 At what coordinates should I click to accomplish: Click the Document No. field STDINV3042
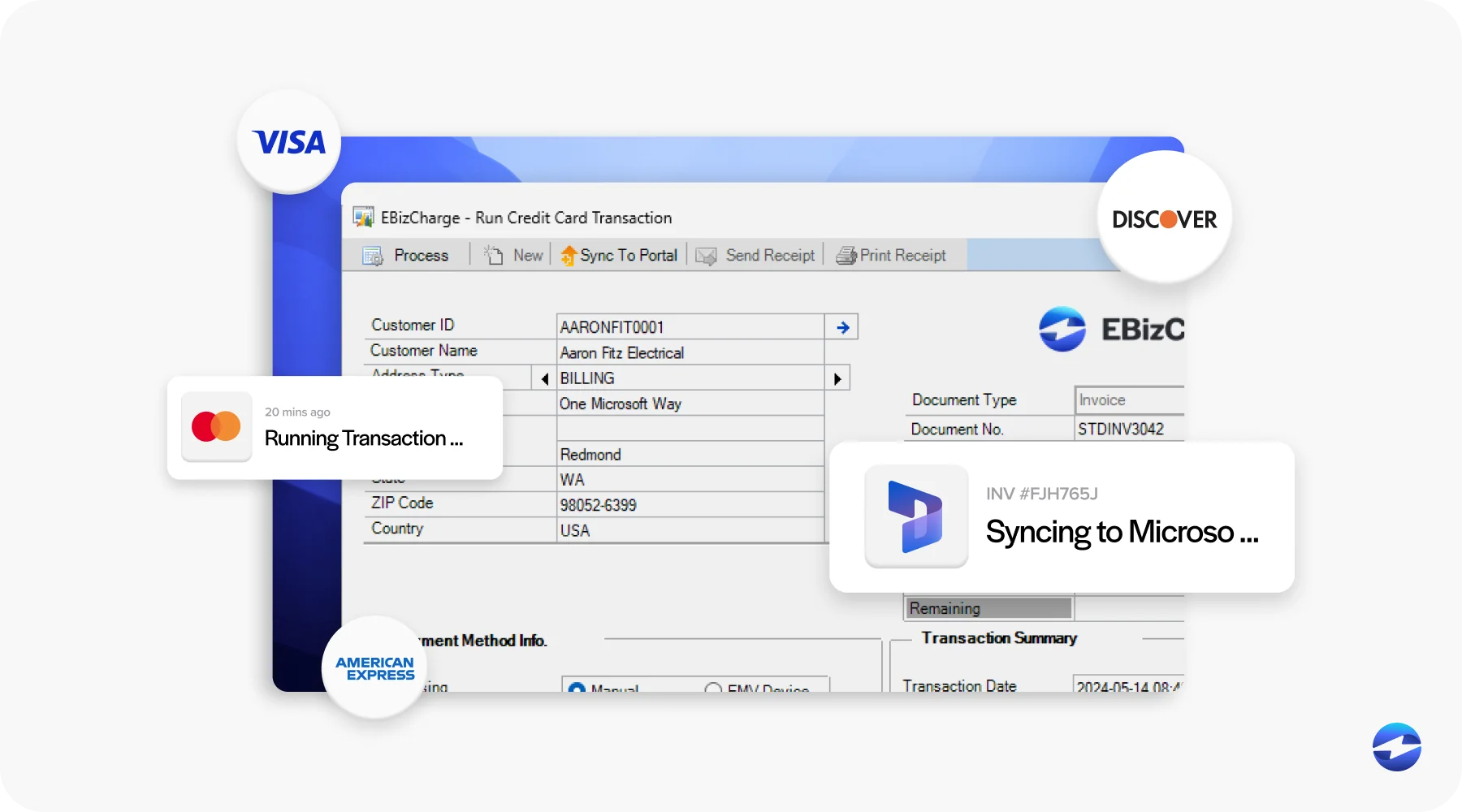tap(1130, 429)
